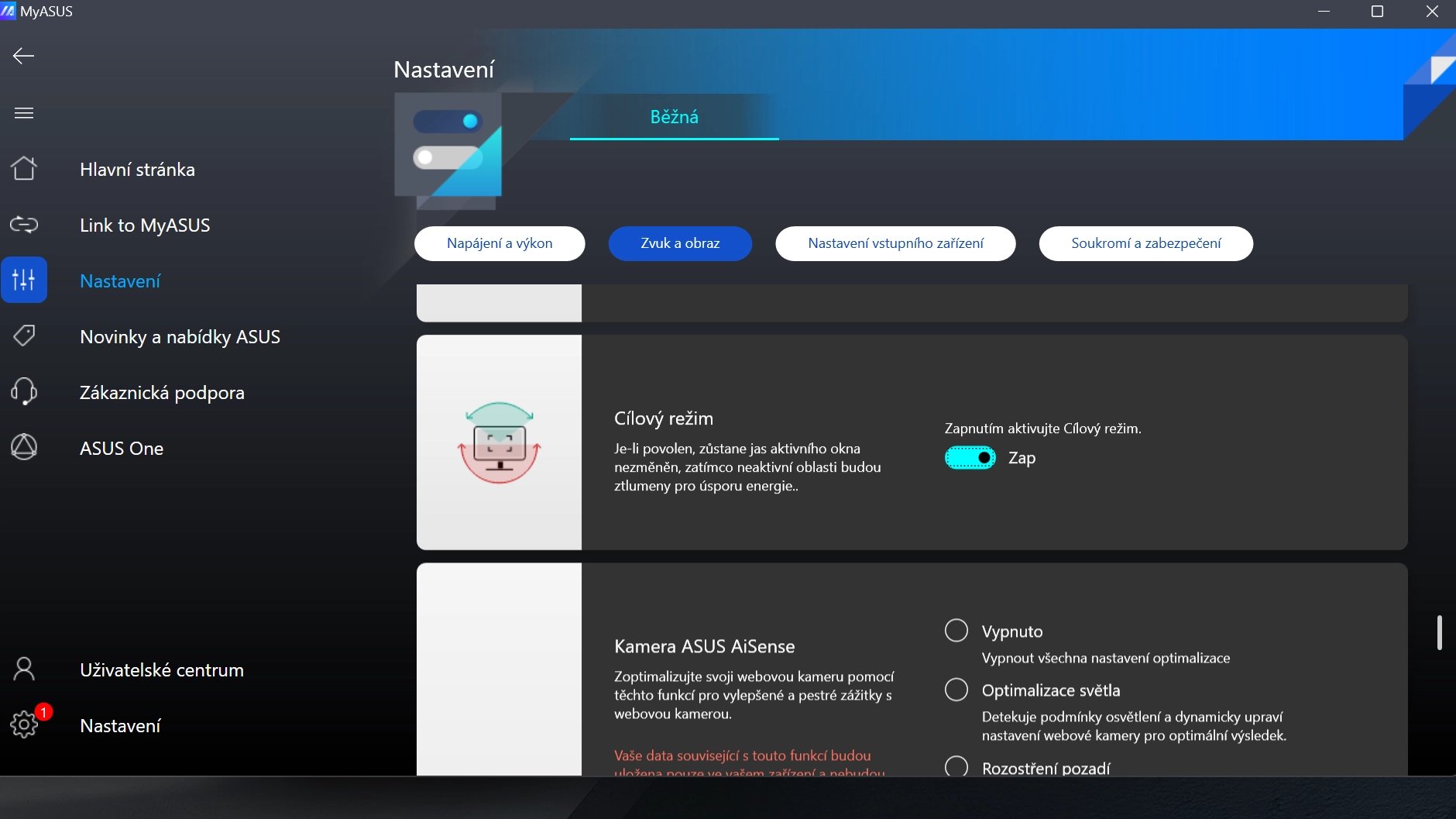Open Zákaznická podpora section
Screen dimensions: 1456x819
pos(162,393)
